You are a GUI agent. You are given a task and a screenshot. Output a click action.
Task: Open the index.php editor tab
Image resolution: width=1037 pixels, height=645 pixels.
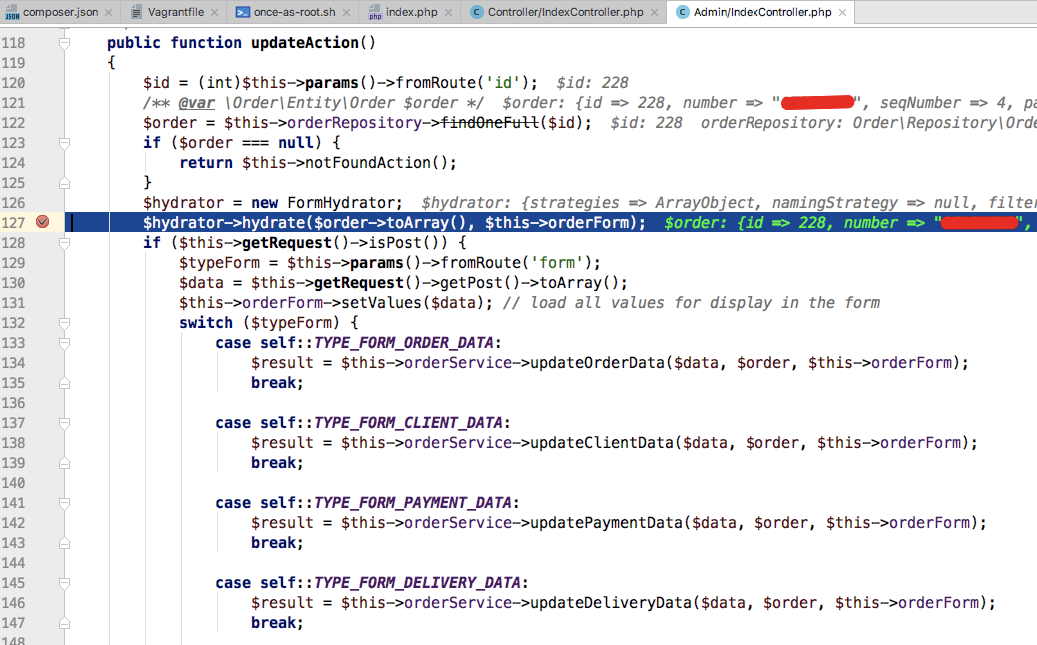(x=411, y=12)
